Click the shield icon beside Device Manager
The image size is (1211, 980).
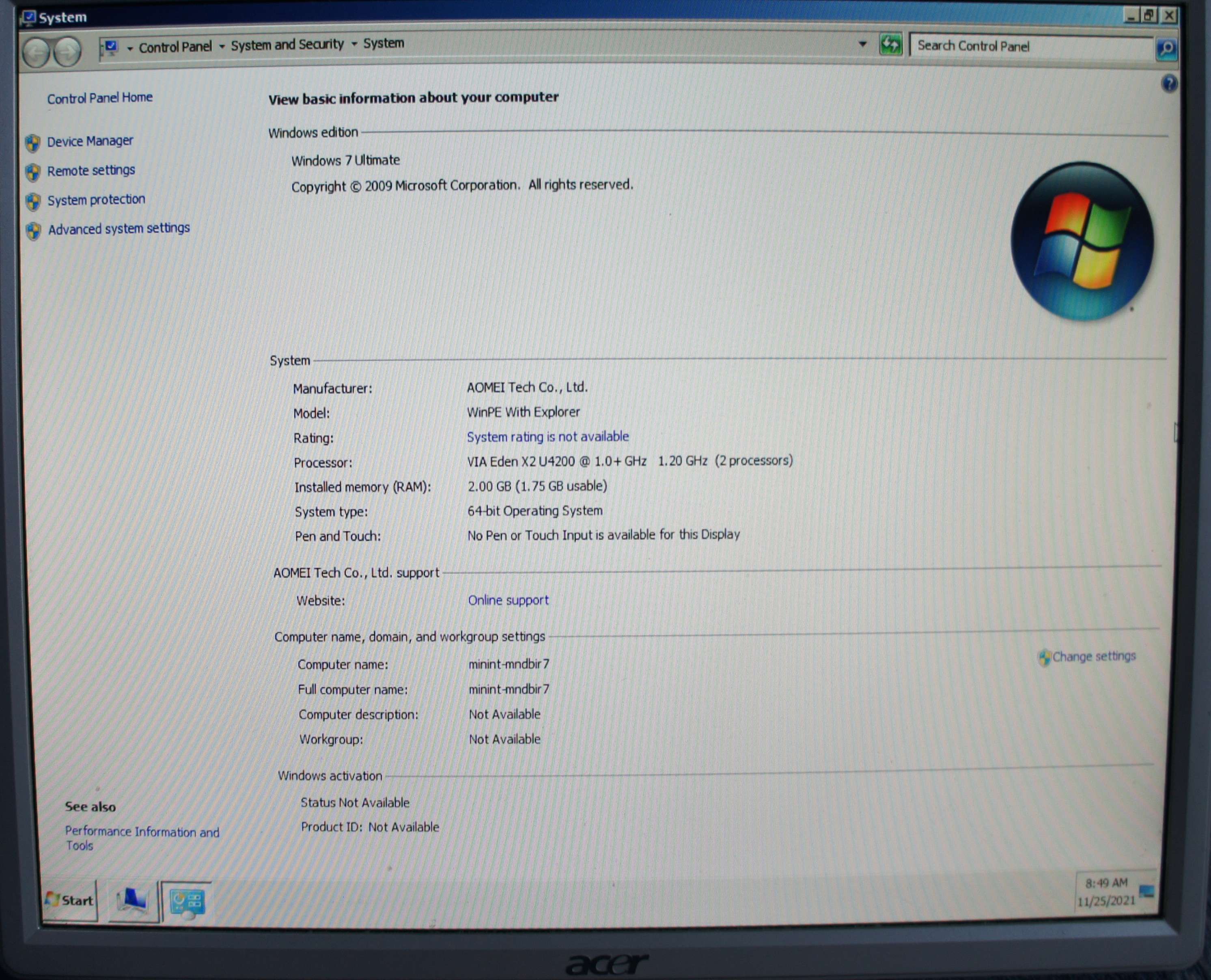(x=33, y=143)
